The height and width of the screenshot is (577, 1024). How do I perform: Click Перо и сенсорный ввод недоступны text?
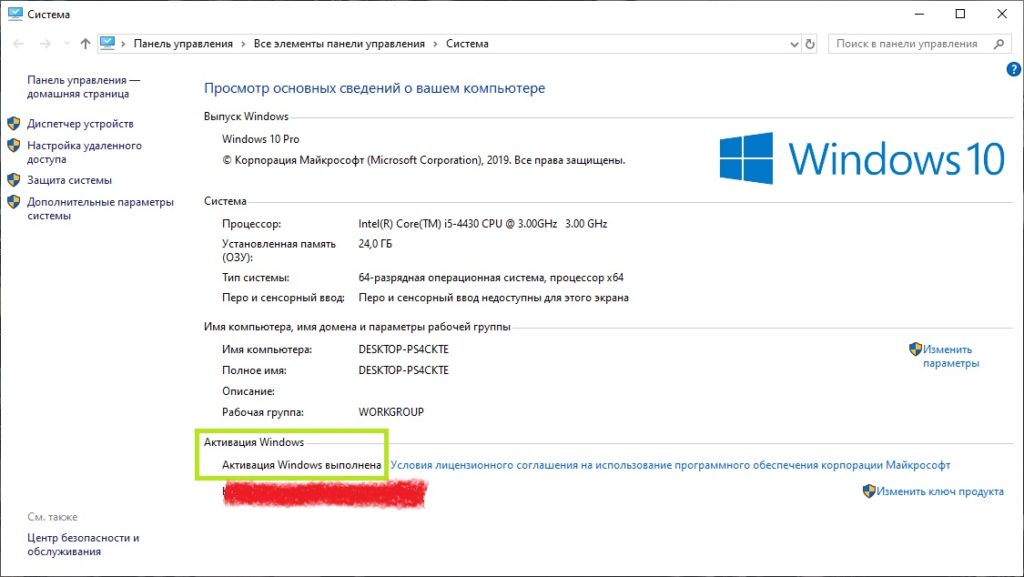coord(493,298)
